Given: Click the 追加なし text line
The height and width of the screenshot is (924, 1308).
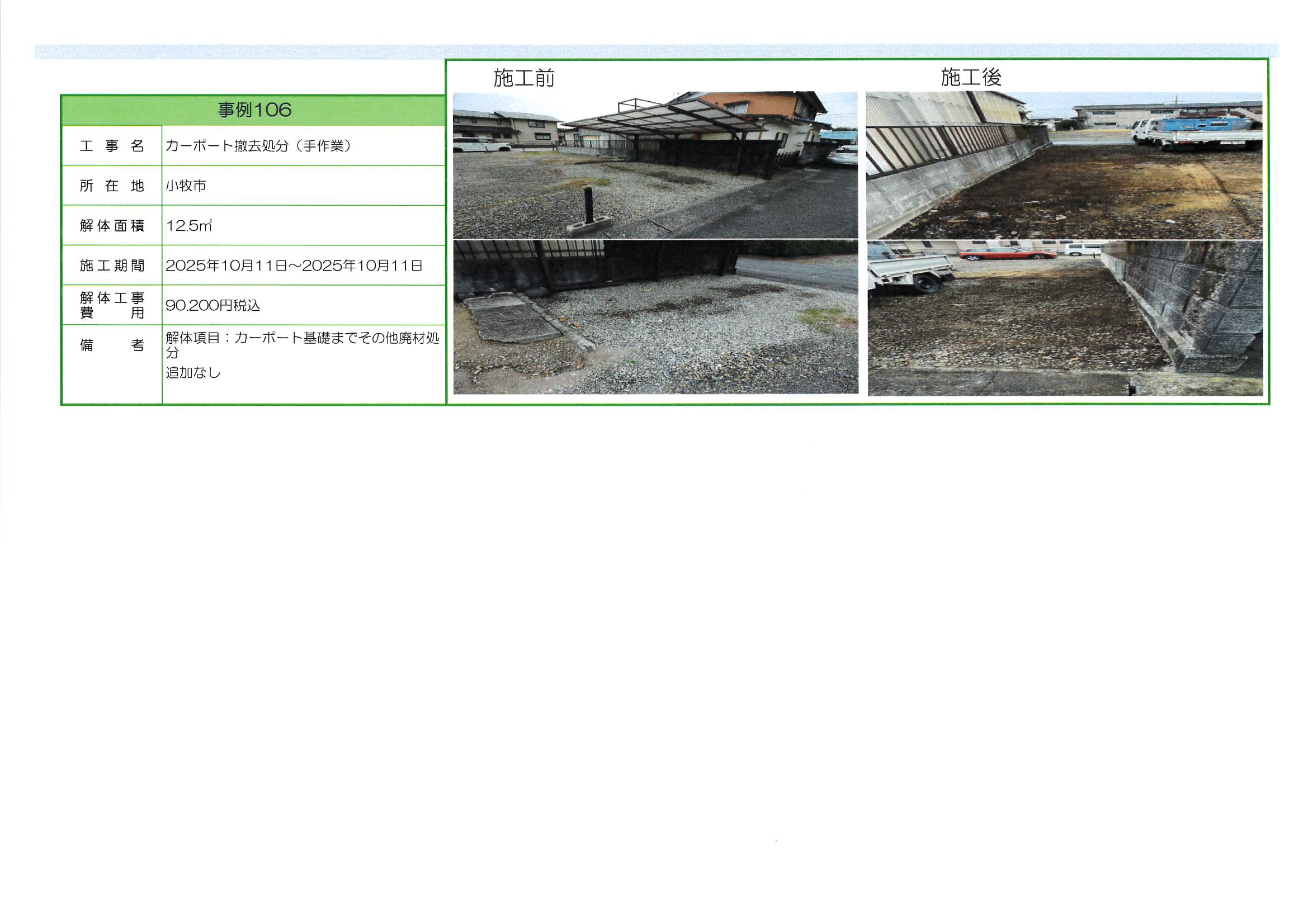Looking at the screenshot, I should point(193,373).
